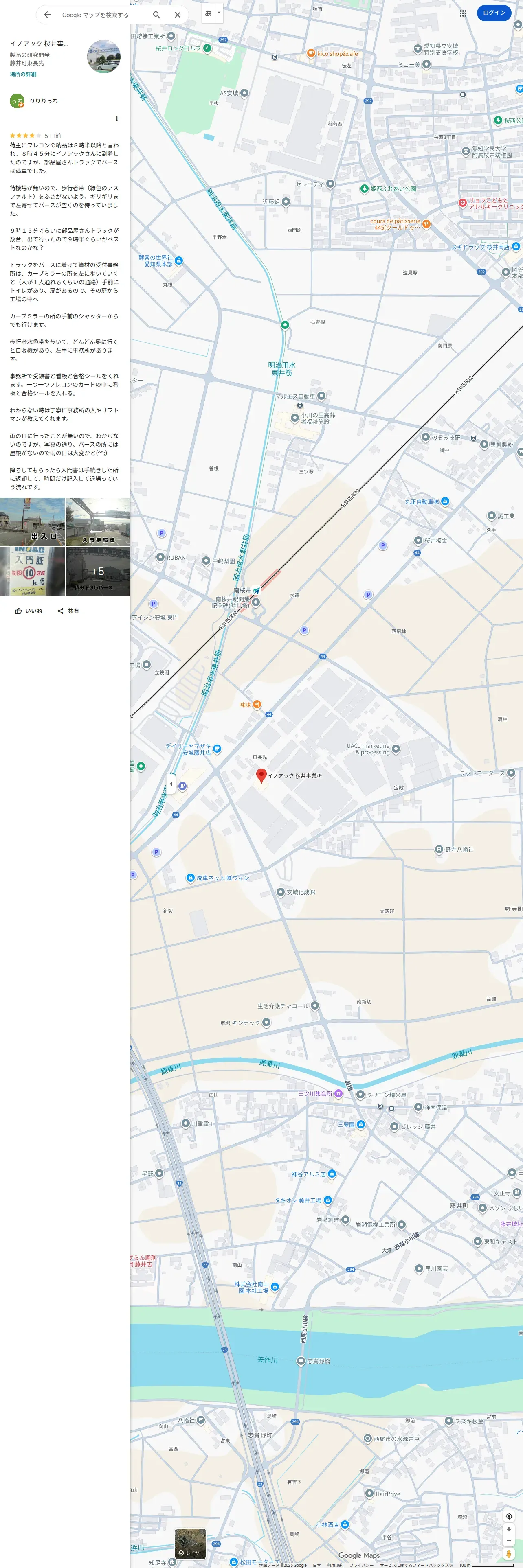Click the 生活介護チャコール marker
This screenshot has height=1568, width=523.
pos(315,1005)
